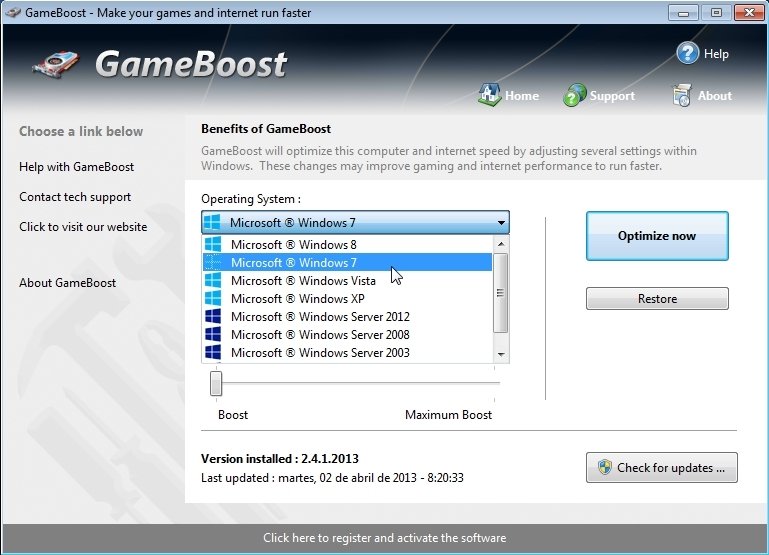Screen dimensions: 769x555
Task: Click the Operating System : label
Action: [251, 199]
